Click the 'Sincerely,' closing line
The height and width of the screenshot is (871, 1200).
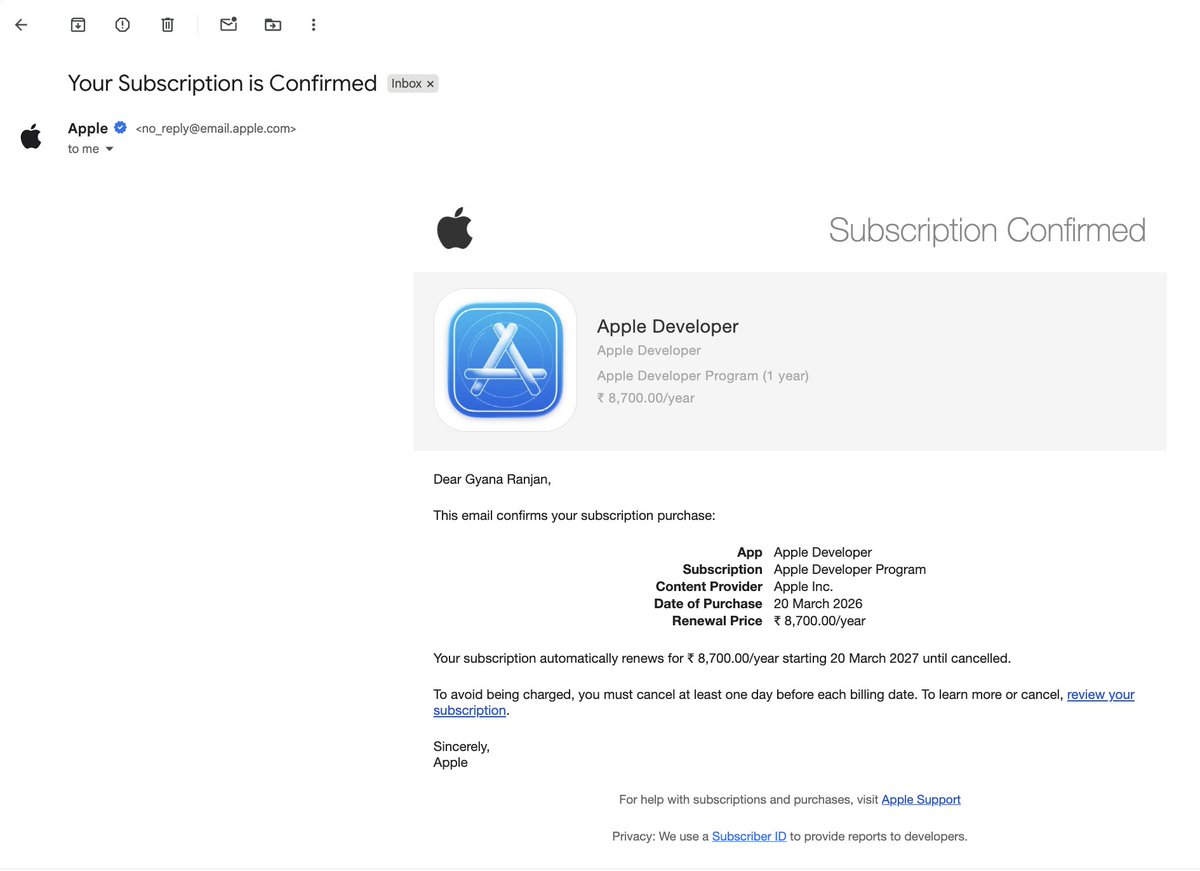pos(461,746)
